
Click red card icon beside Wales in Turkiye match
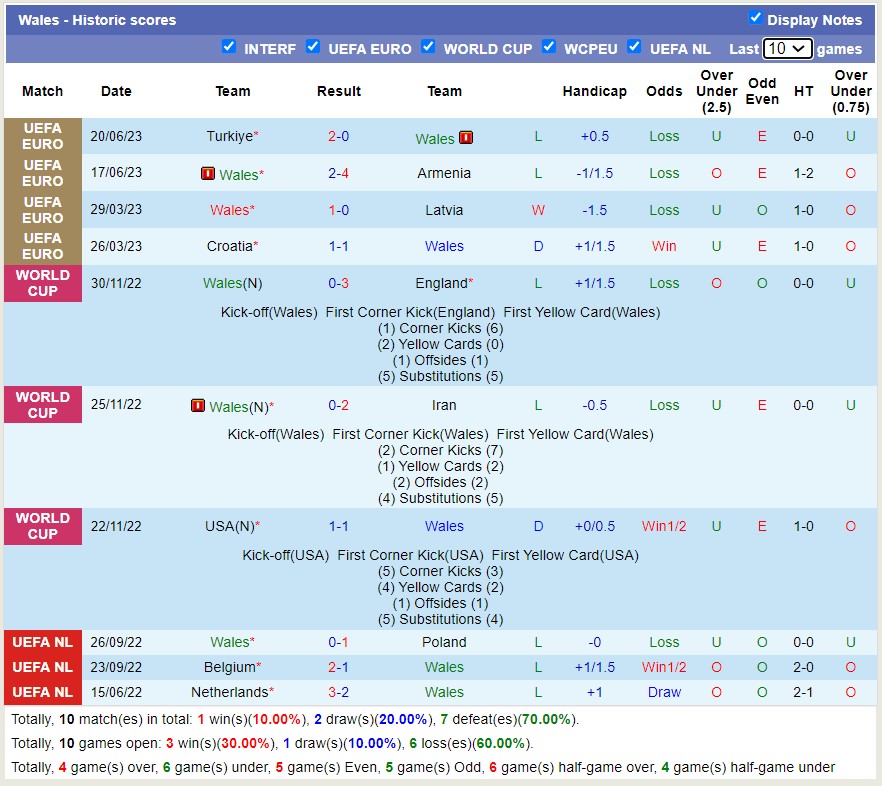pos(466,138)
